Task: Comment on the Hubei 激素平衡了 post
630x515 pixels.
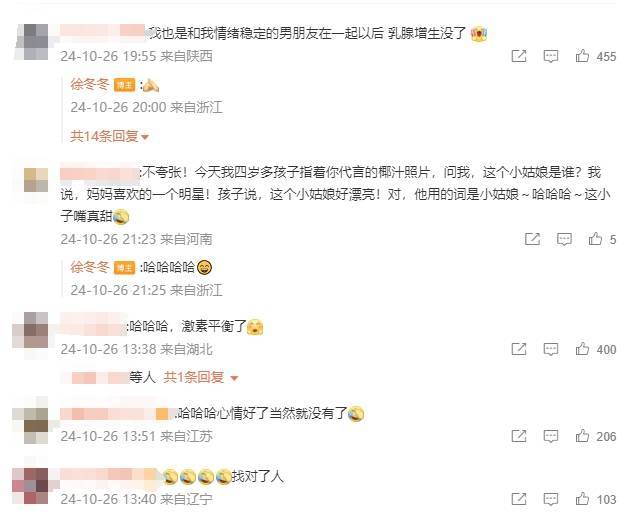Action: coord(550,349)
